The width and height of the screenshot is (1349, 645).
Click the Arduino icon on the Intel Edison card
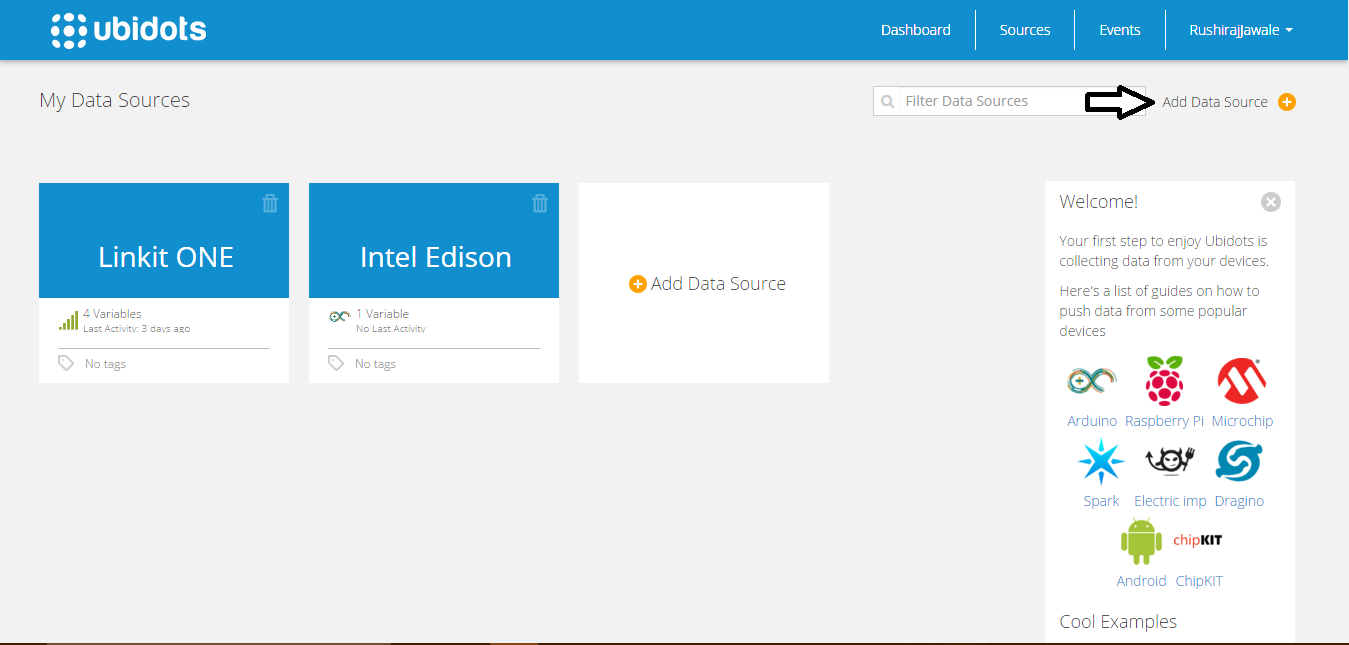point(339,317)
